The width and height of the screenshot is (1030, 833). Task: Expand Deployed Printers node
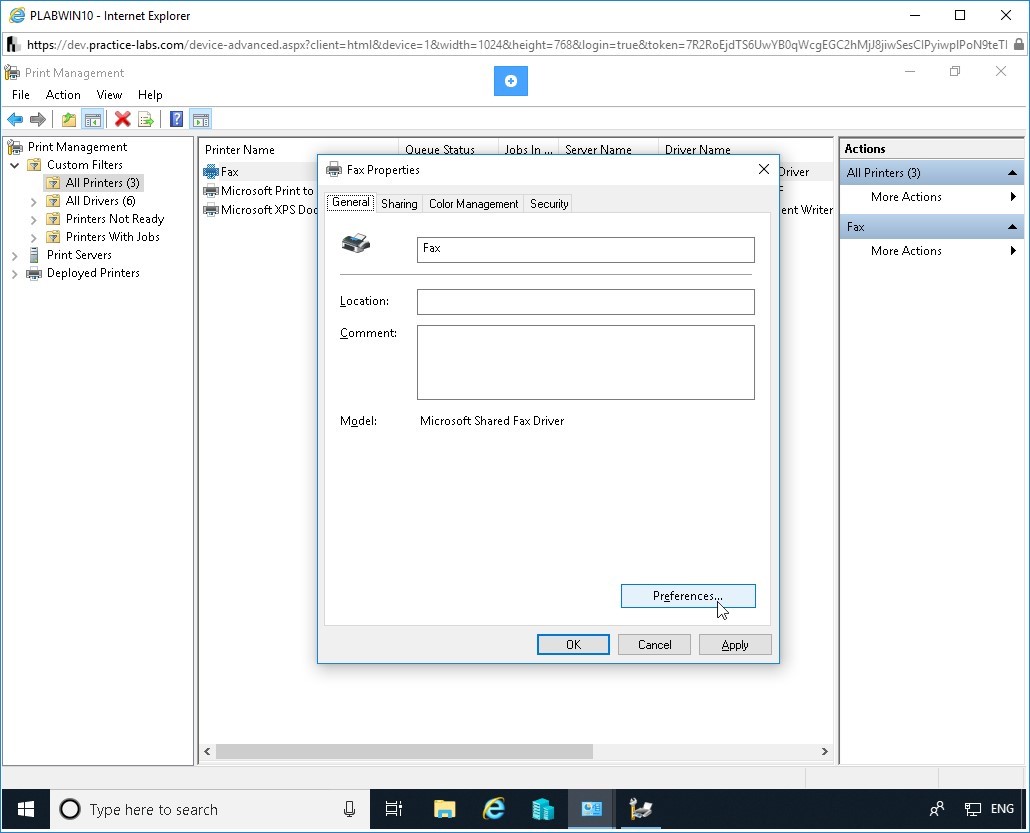[x=14, y=274]
